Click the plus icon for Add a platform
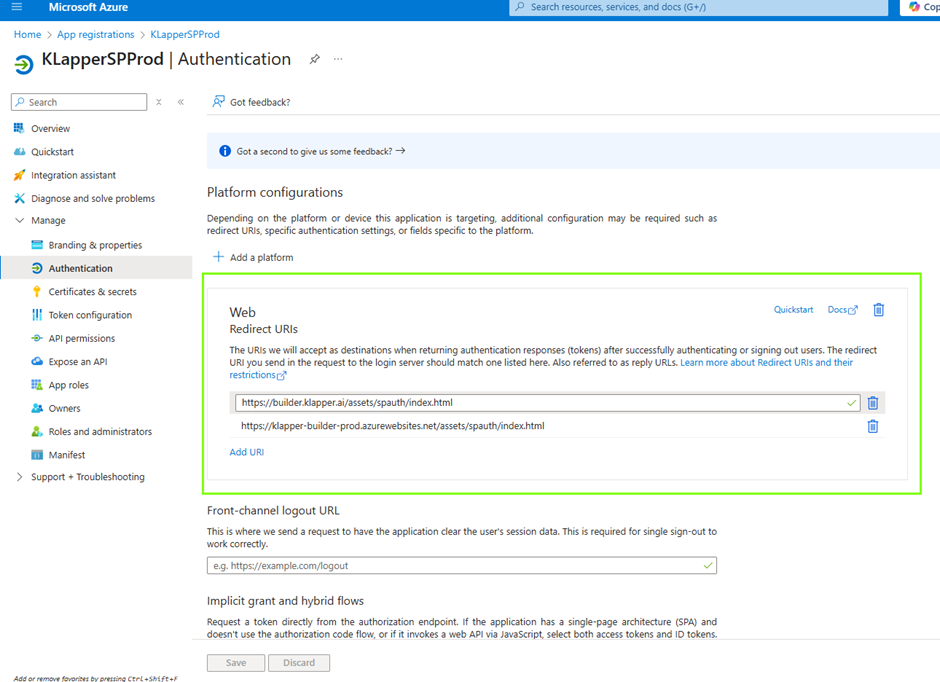940x682 pixels. 218,256
